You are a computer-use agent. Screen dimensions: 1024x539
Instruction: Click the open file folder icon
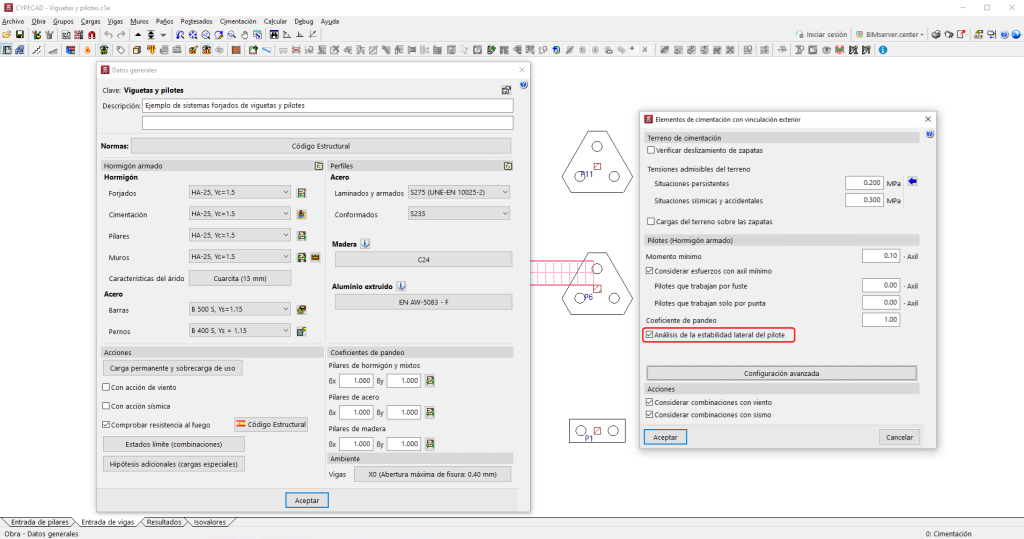7,35
